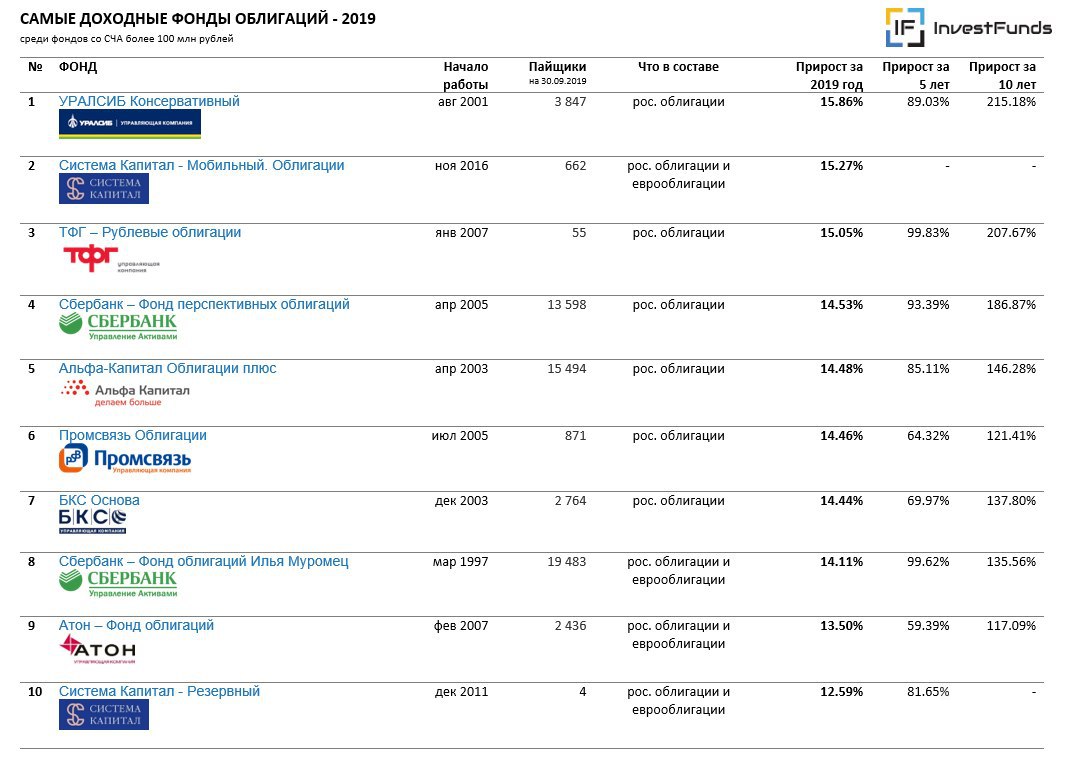The width and height of the screenshot is (1078, 766).
Task: Select the 19 483 shareholders value
Action: (x=566, y=562)
